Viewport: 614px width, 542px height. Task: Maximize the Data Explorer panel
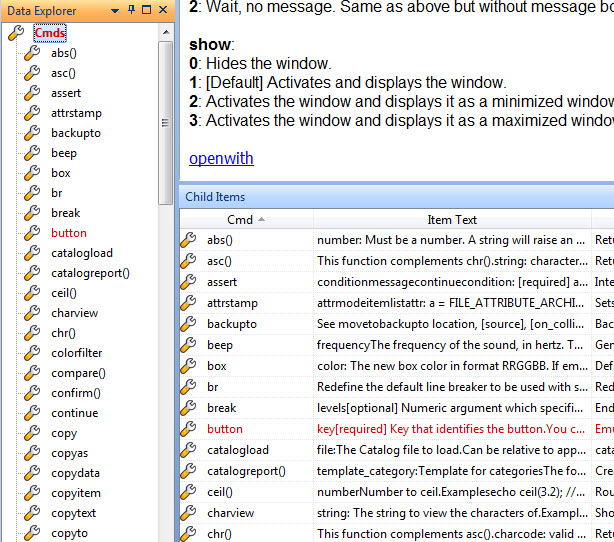[147, 10]
